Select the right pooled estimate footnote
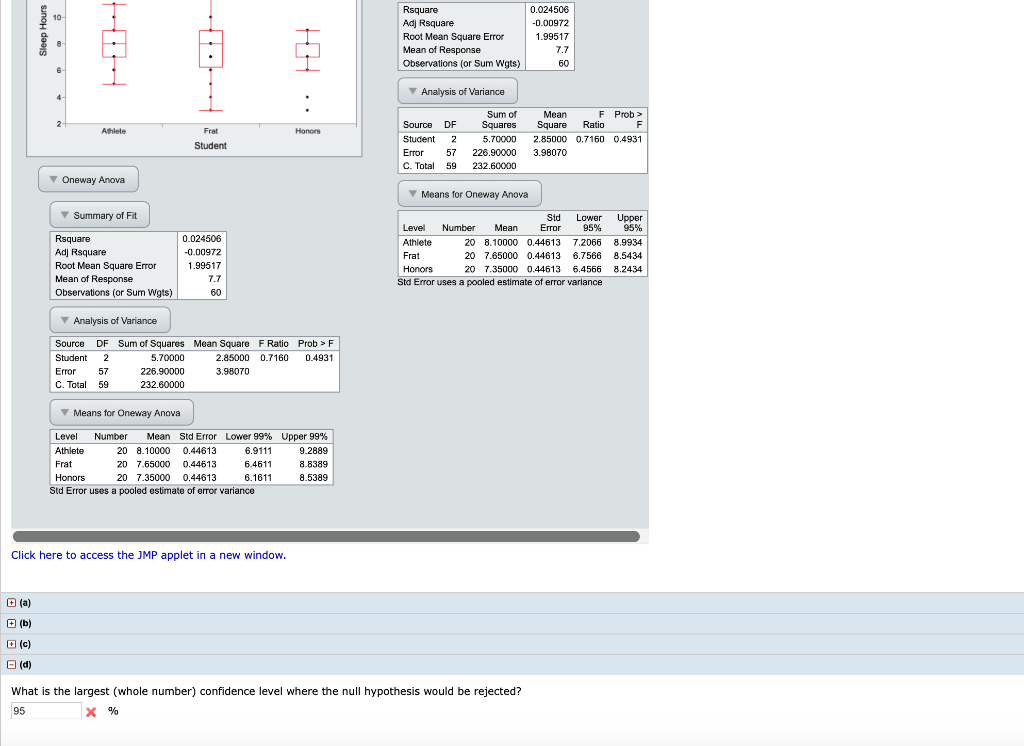 point(500,282)
